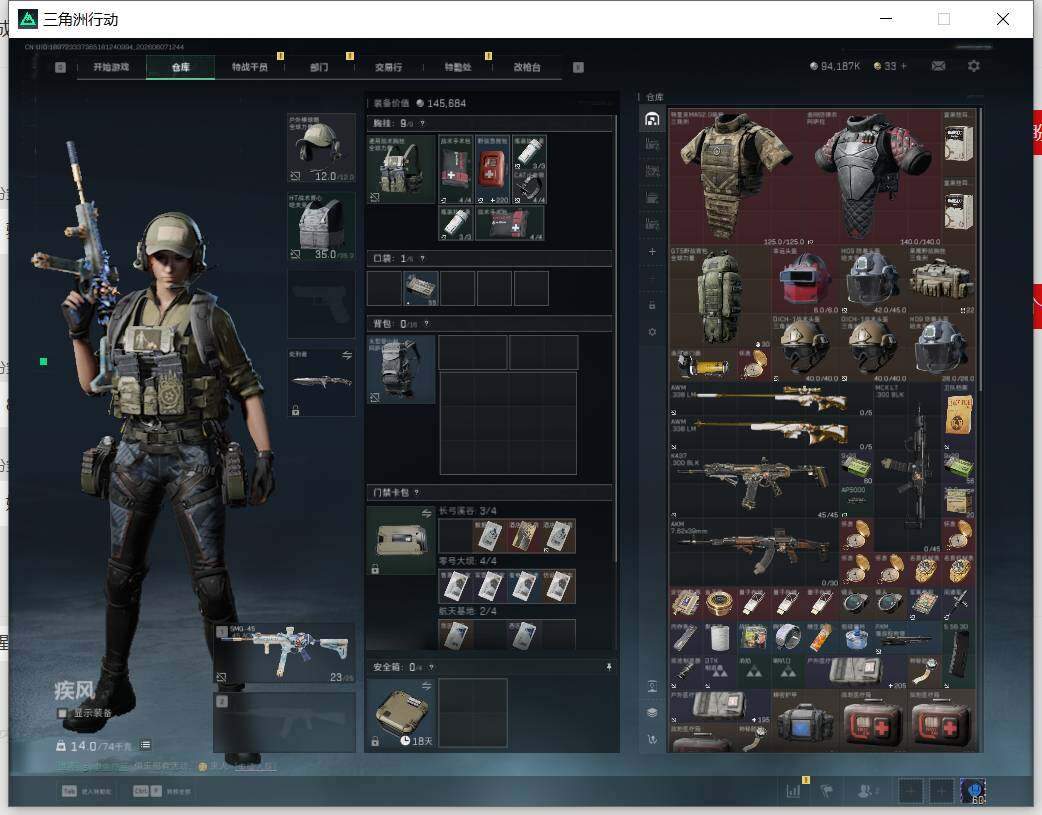The width and height of the screenshot is (1042, 815).
Task: Switch to the 开始游戏 tab
Action: [x=111, y=67]
